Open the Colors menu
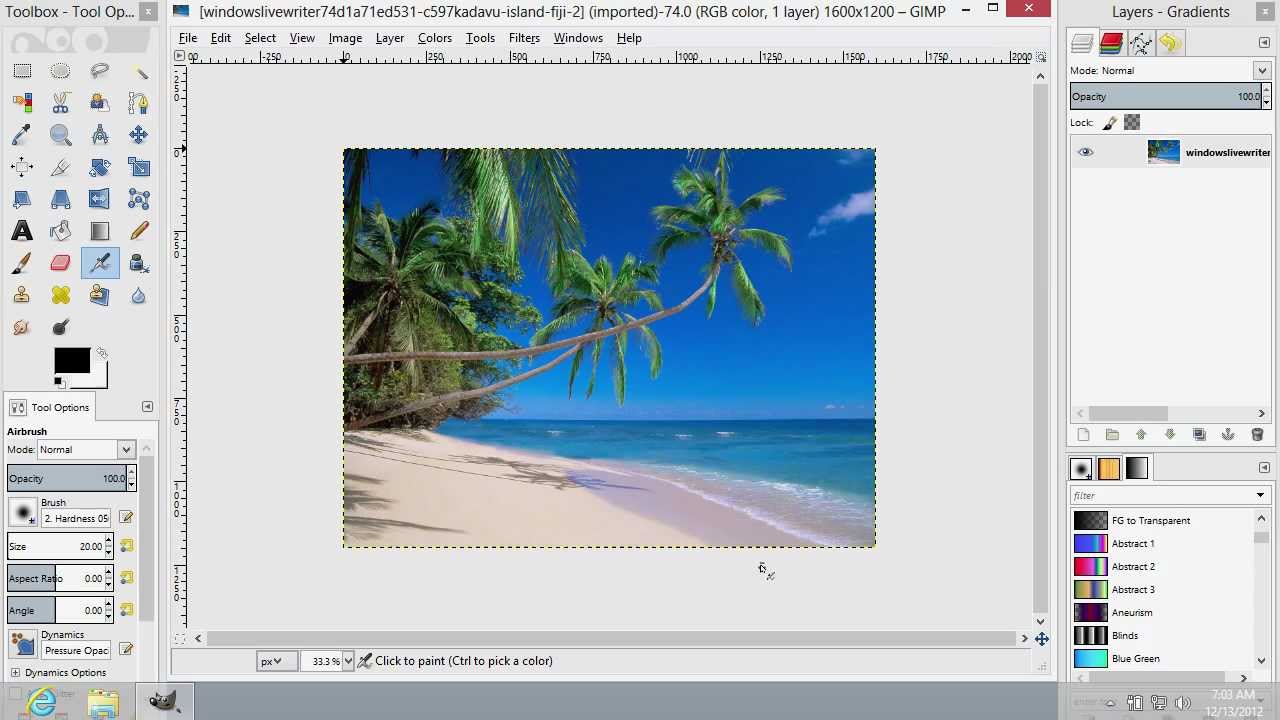Viewport: 1280px width, 720px height. pos(435,38)
